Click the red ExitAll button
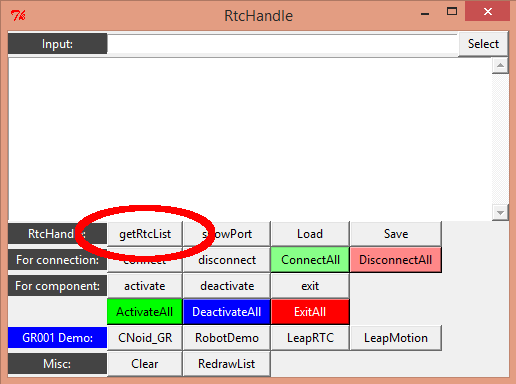This screenshot has height=384, width=516. 310,312
